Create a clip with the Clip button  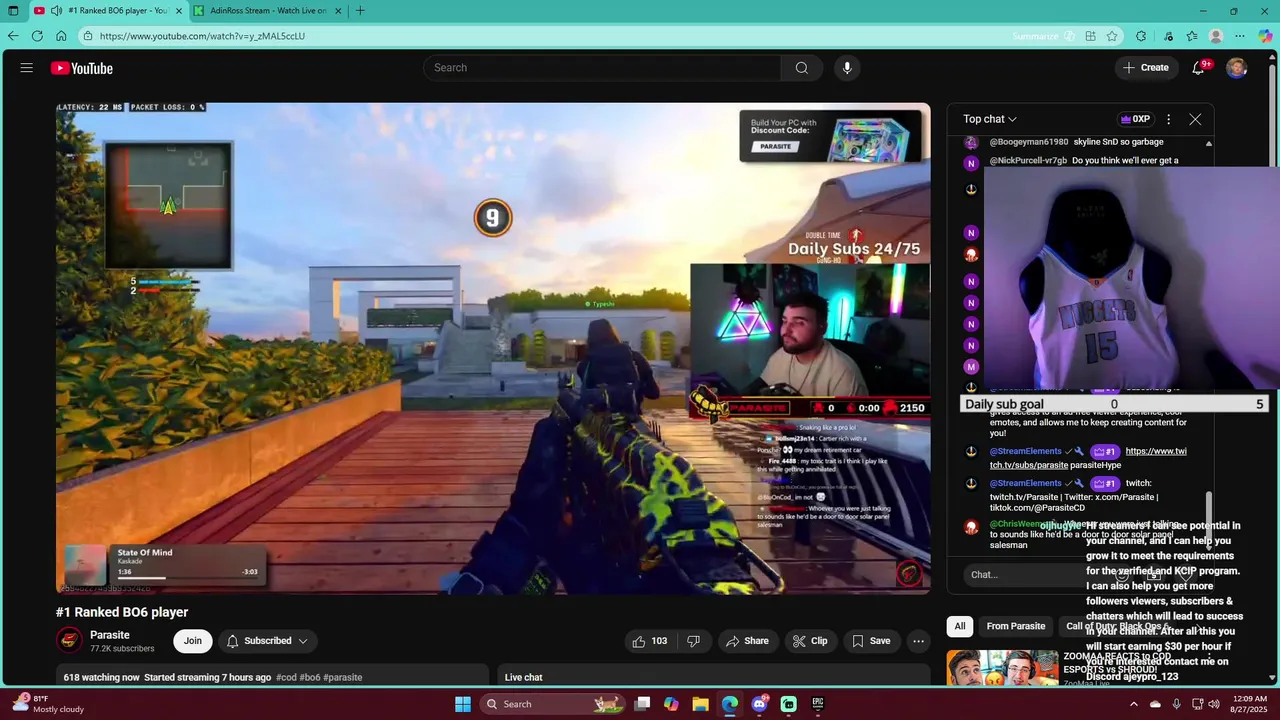(809, 641)
